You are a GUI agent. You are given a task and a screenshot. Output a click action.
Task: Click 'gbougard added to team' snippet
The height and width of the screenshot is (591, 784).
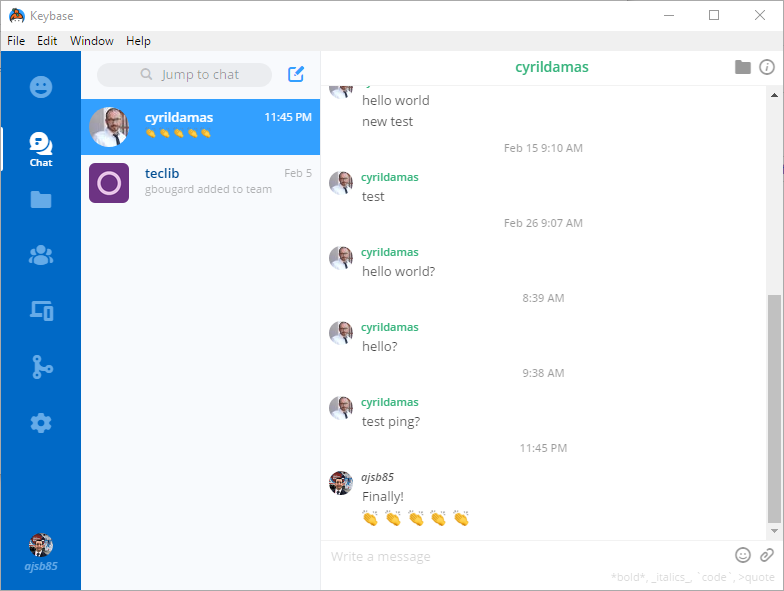(x=208, y=190)
